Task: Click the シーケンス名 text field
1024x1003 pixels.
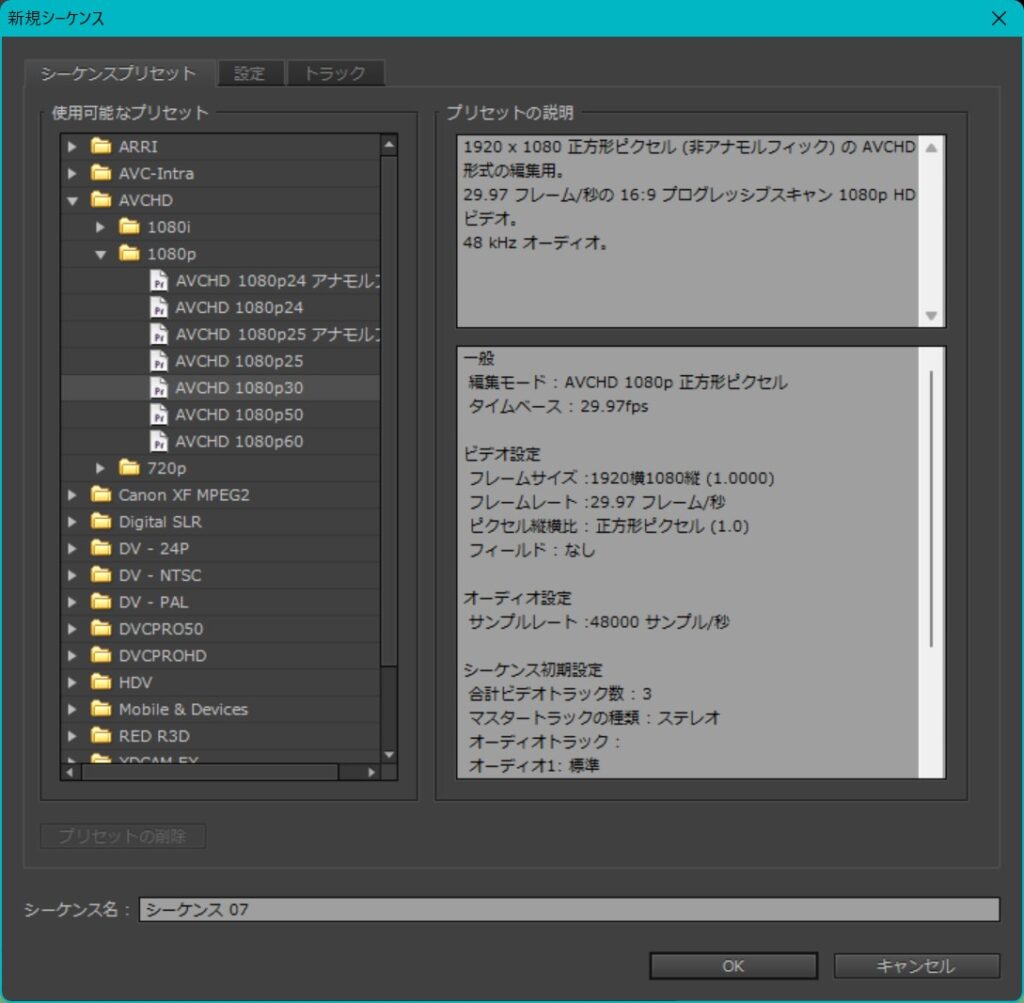Action: point(568,909)
